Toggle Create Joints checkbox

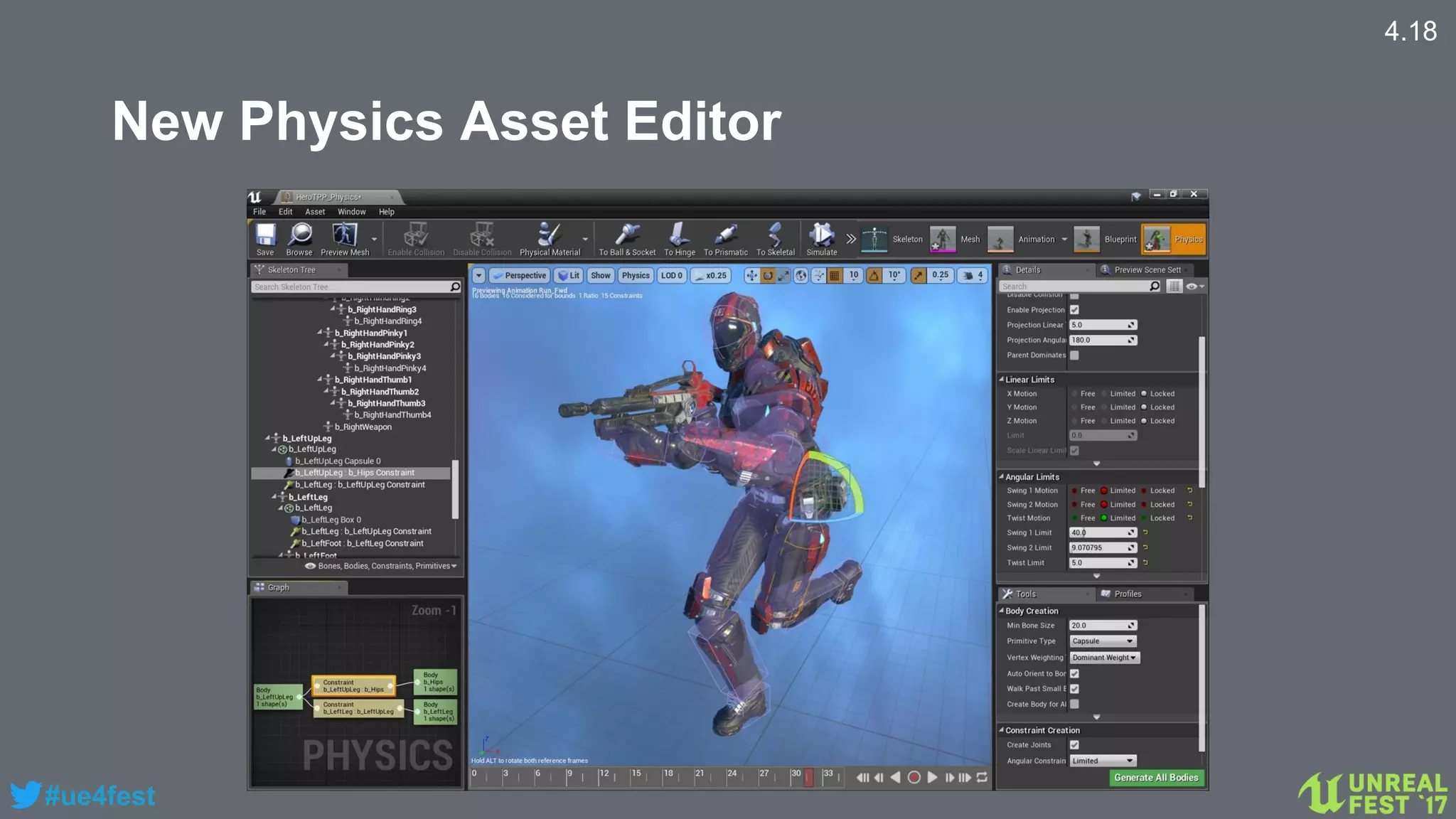click(1074, 745)
